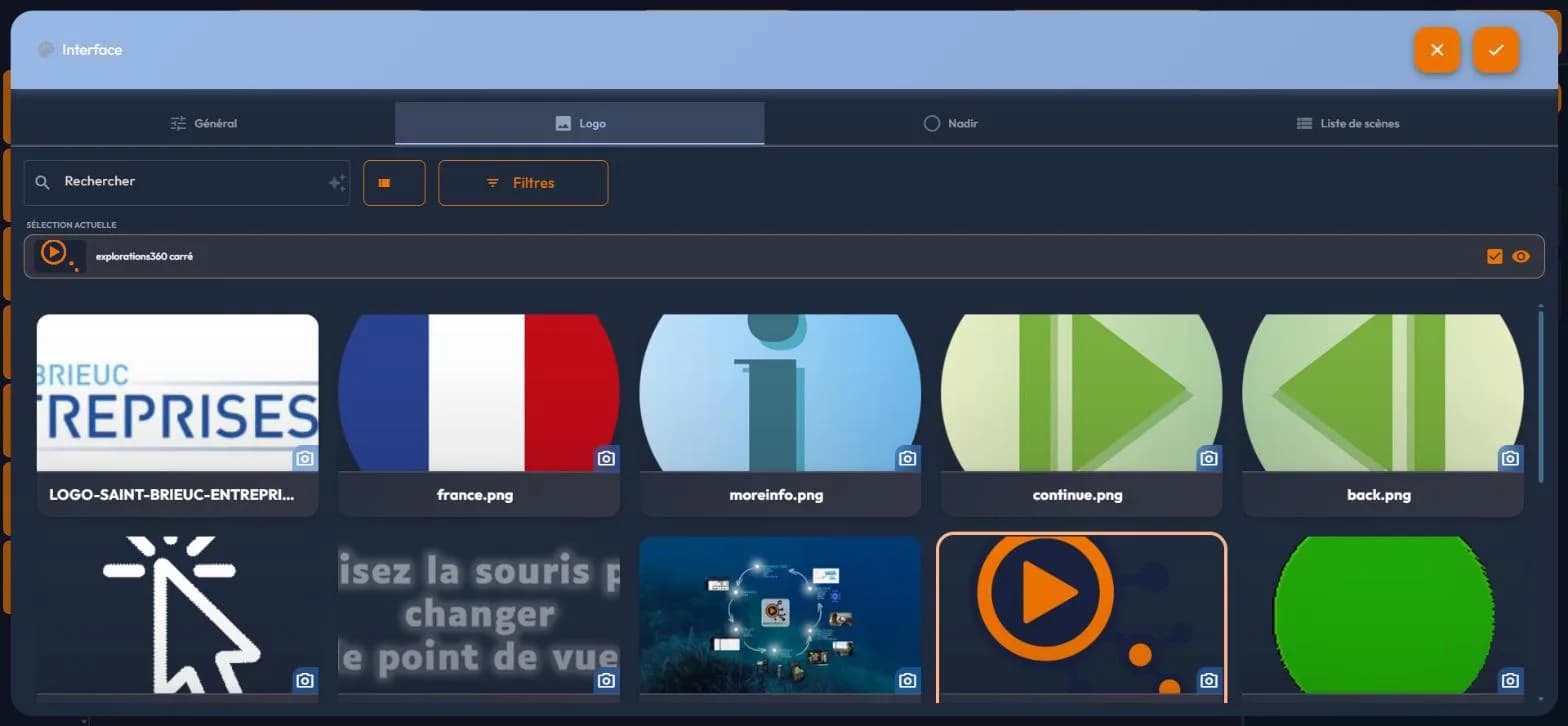Select the france.png flag image
1568x726 pixels.
pos(479,393)
